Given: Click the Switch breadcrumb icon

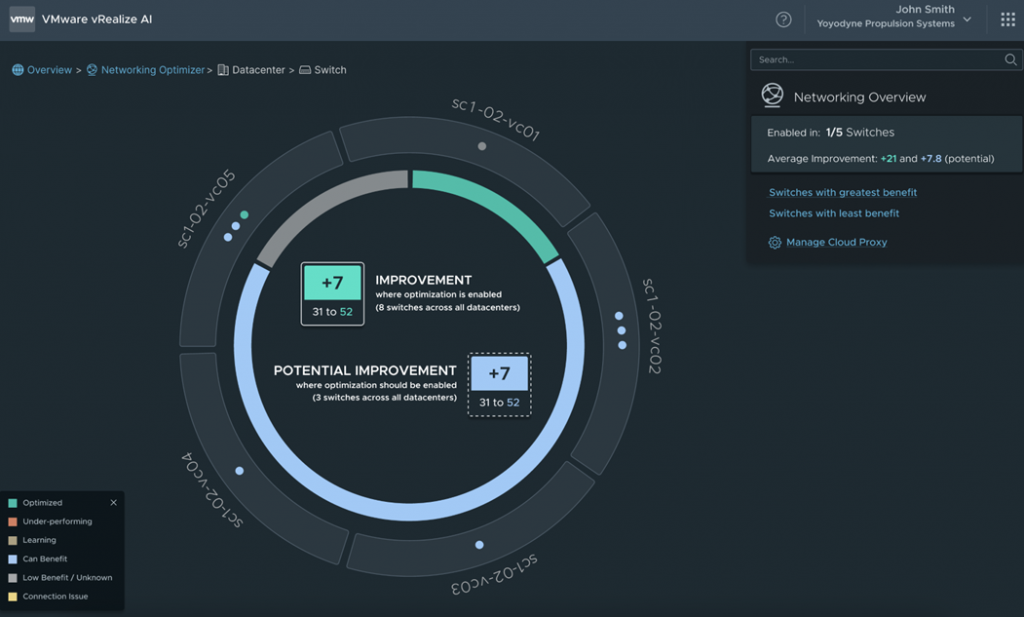Looking at the screenshot, I should (x=305, y=70).
